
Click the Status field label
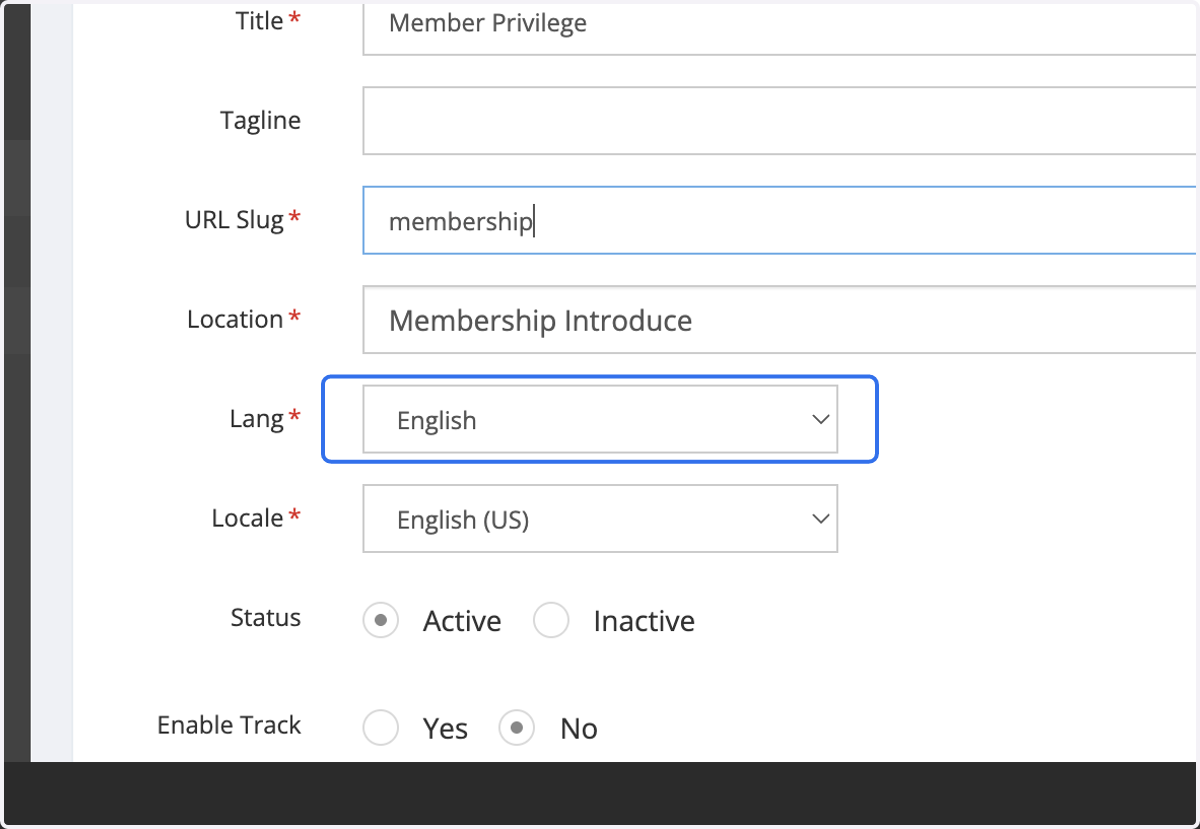point(266,617)
